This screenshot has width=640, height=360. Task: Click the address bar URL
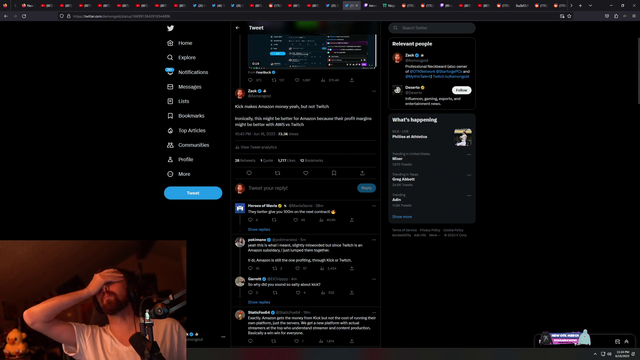(122, 16)
